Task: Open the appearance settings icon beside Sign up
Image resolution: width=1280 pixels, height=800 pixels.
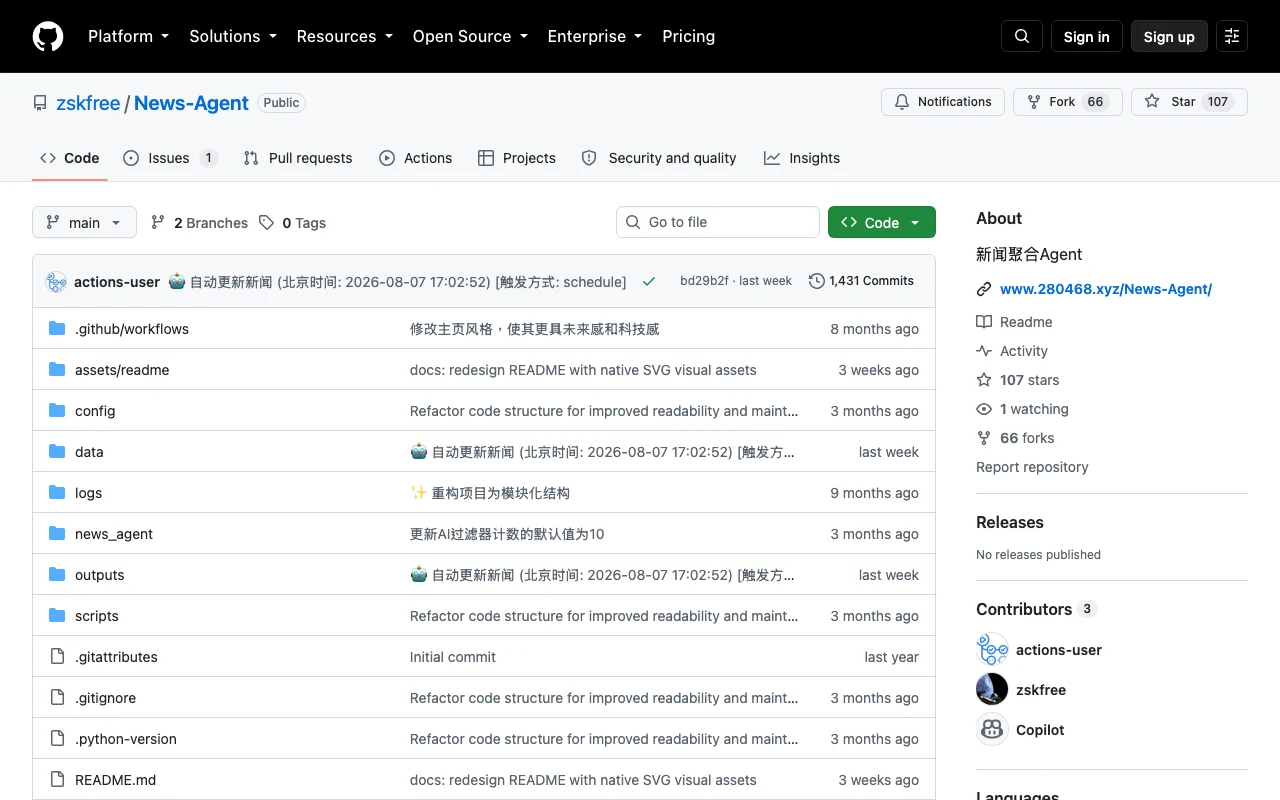Action: 1232,36
